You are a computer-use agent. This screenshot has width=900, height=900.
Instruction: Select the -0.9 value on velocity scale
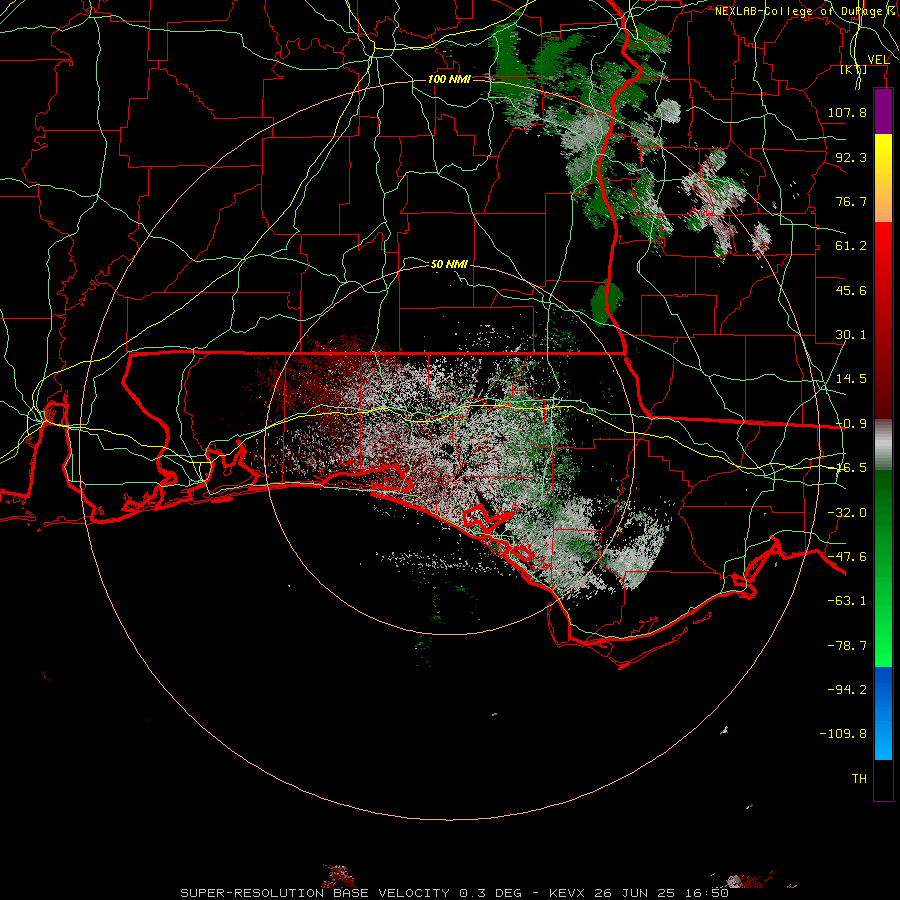click(851, 424)
